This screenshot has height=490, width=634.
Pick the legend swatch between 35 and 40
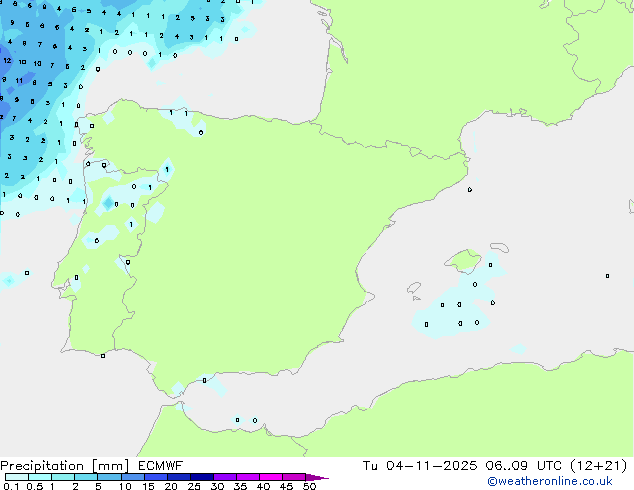pyautogui.click(x=248, y=477)
